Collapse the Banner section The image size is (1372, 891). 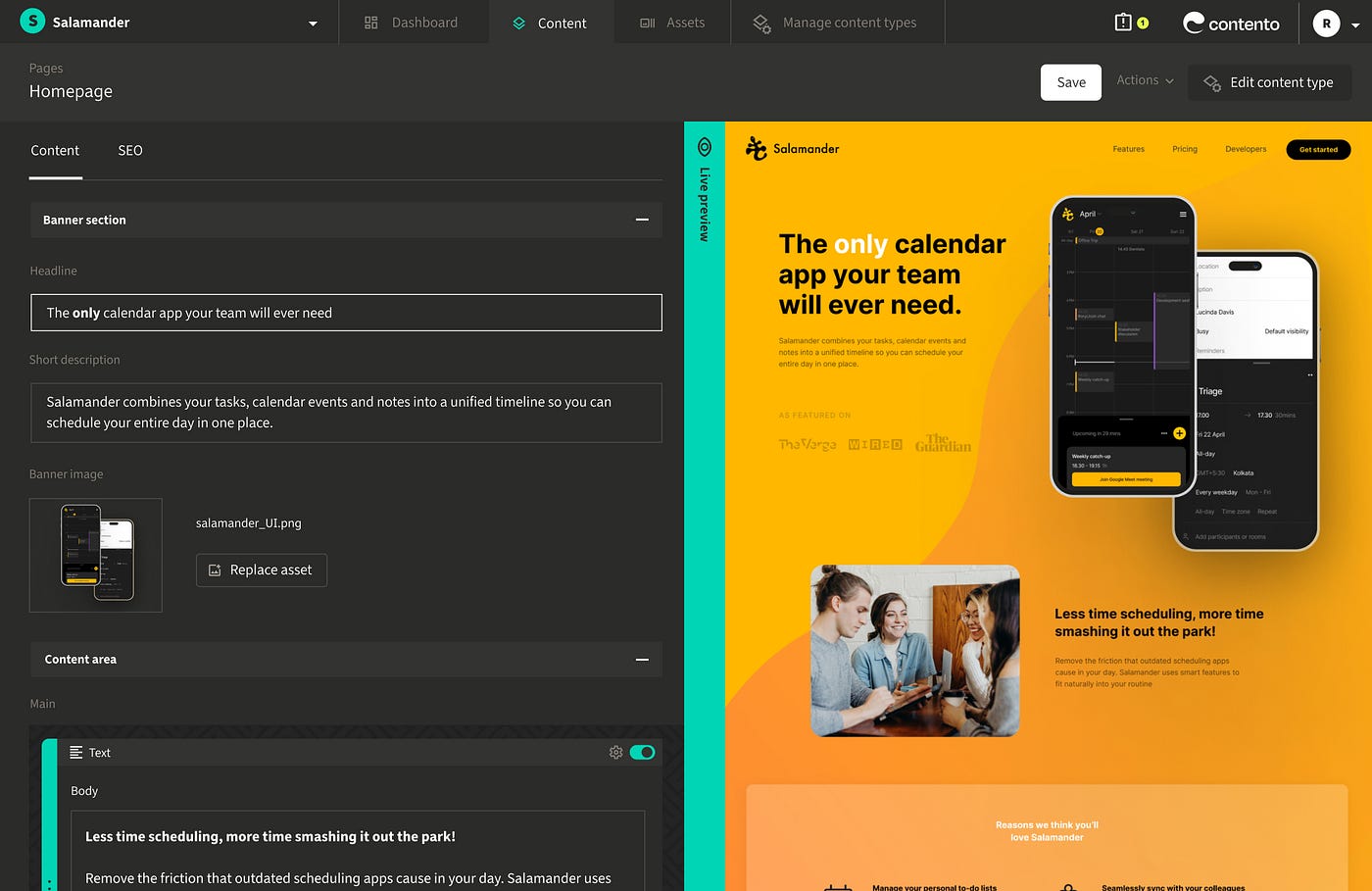tap(642, 220)
